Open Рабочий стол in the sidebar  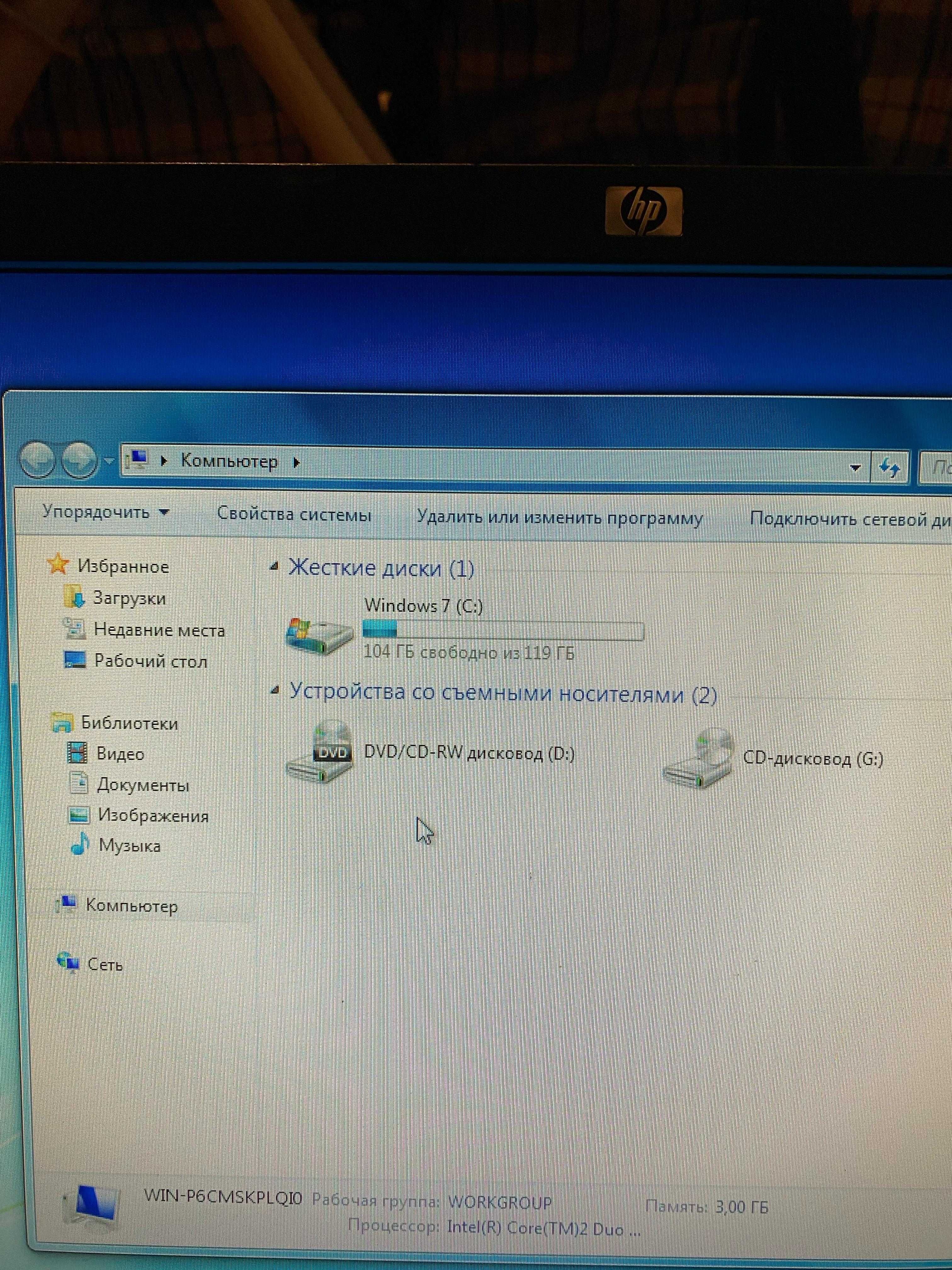click(150, 661)
